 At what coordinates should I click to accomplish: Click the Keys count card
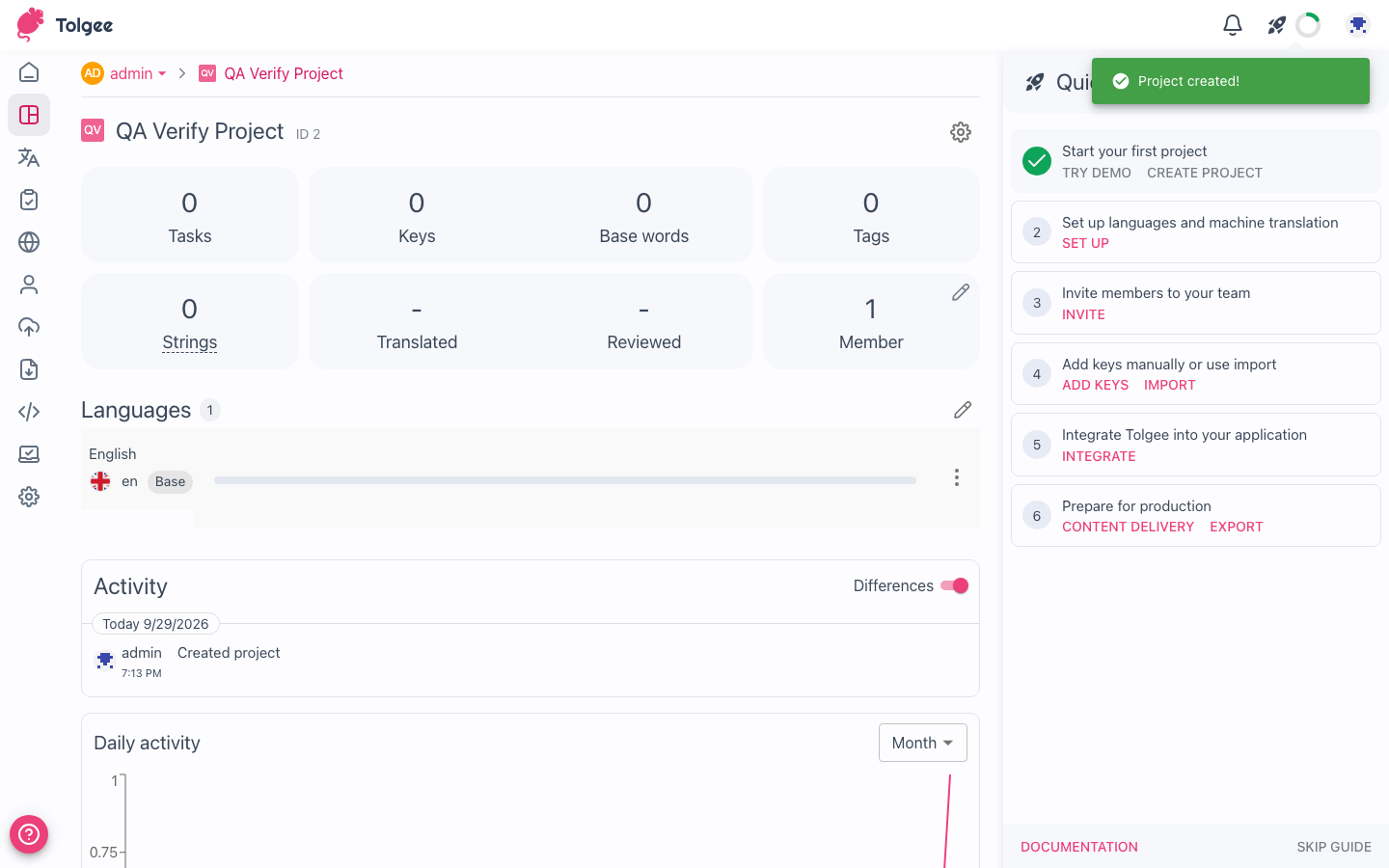[x=417, y=215]
